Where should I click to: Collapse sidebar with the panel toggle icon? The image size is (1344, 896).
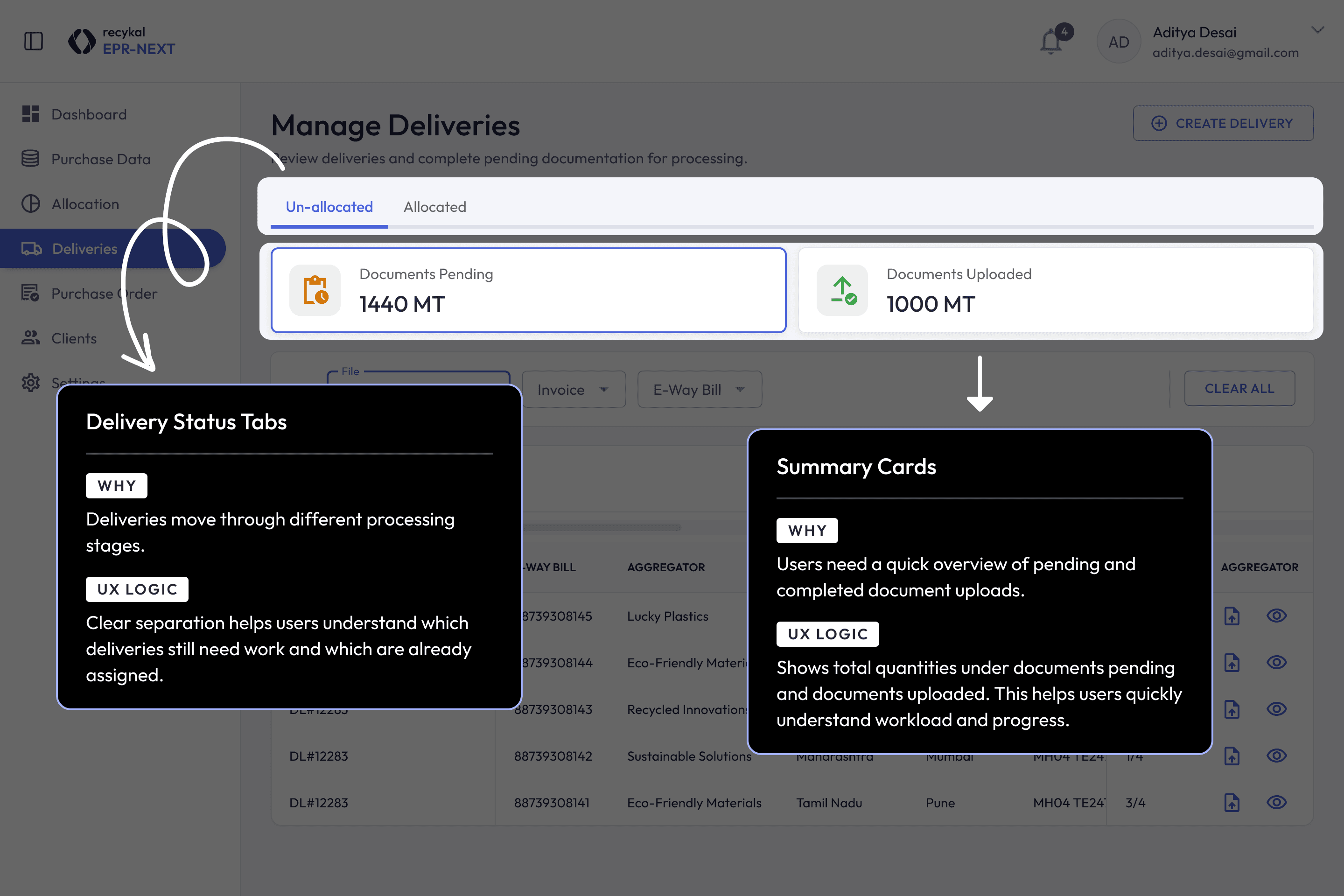tap(34, 41)
